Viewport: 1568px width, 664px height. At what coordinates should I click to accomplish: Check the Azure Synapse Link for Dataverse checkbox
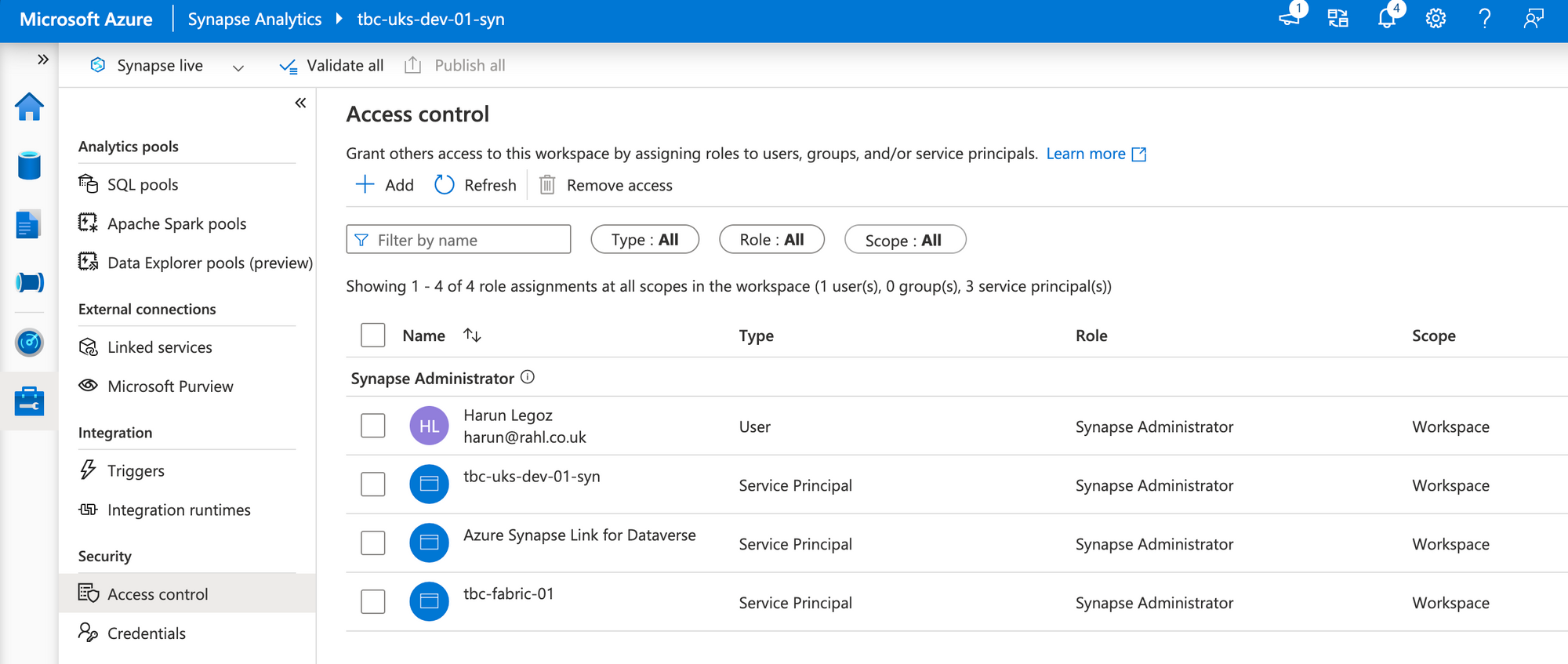373,542
